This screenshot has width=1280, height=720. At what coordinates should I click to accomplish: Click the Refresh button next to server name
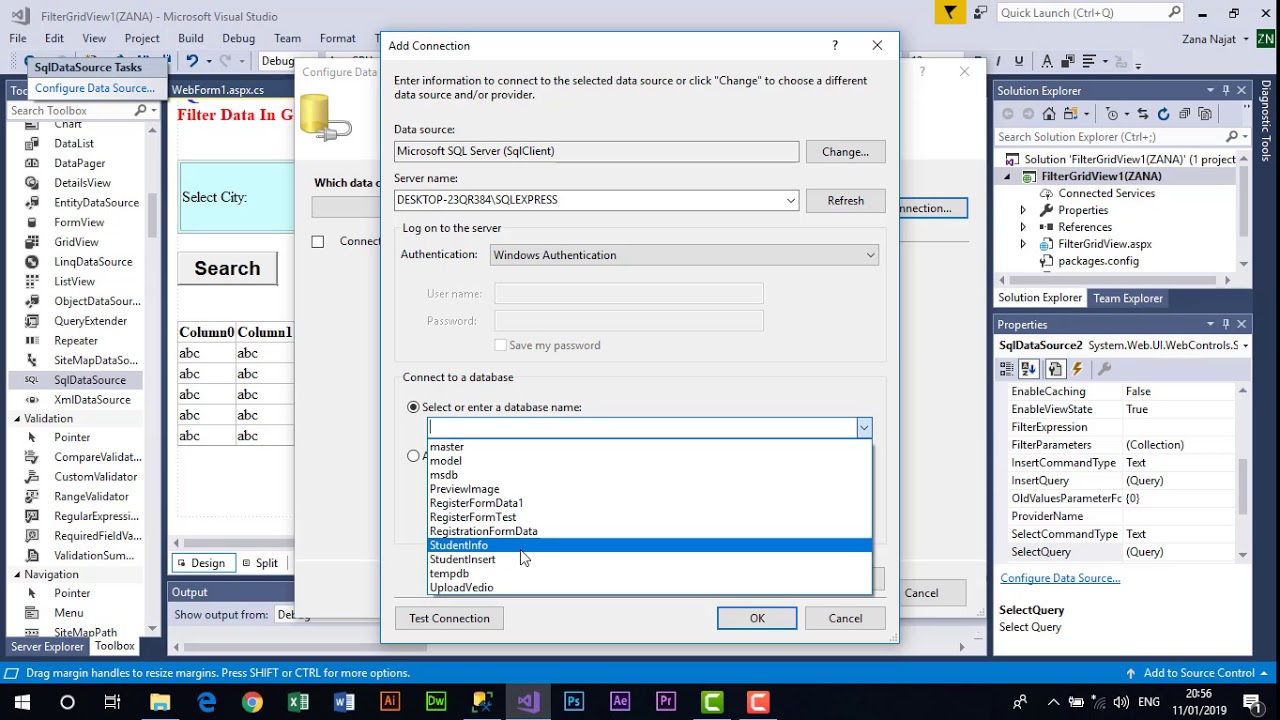845,200
